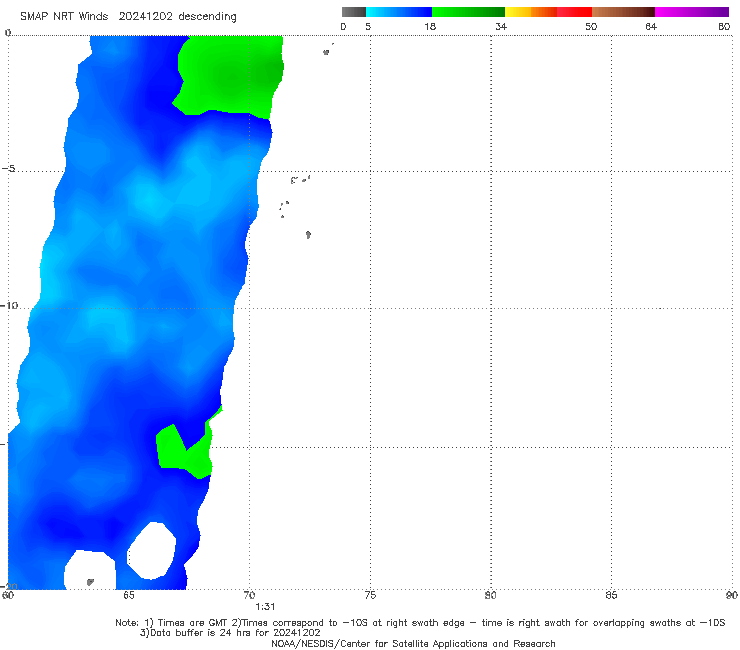Click the "-10" latitude label on left axis
Image resolution: width=740 pixels, height=650 pixels.
click(9, 305)
